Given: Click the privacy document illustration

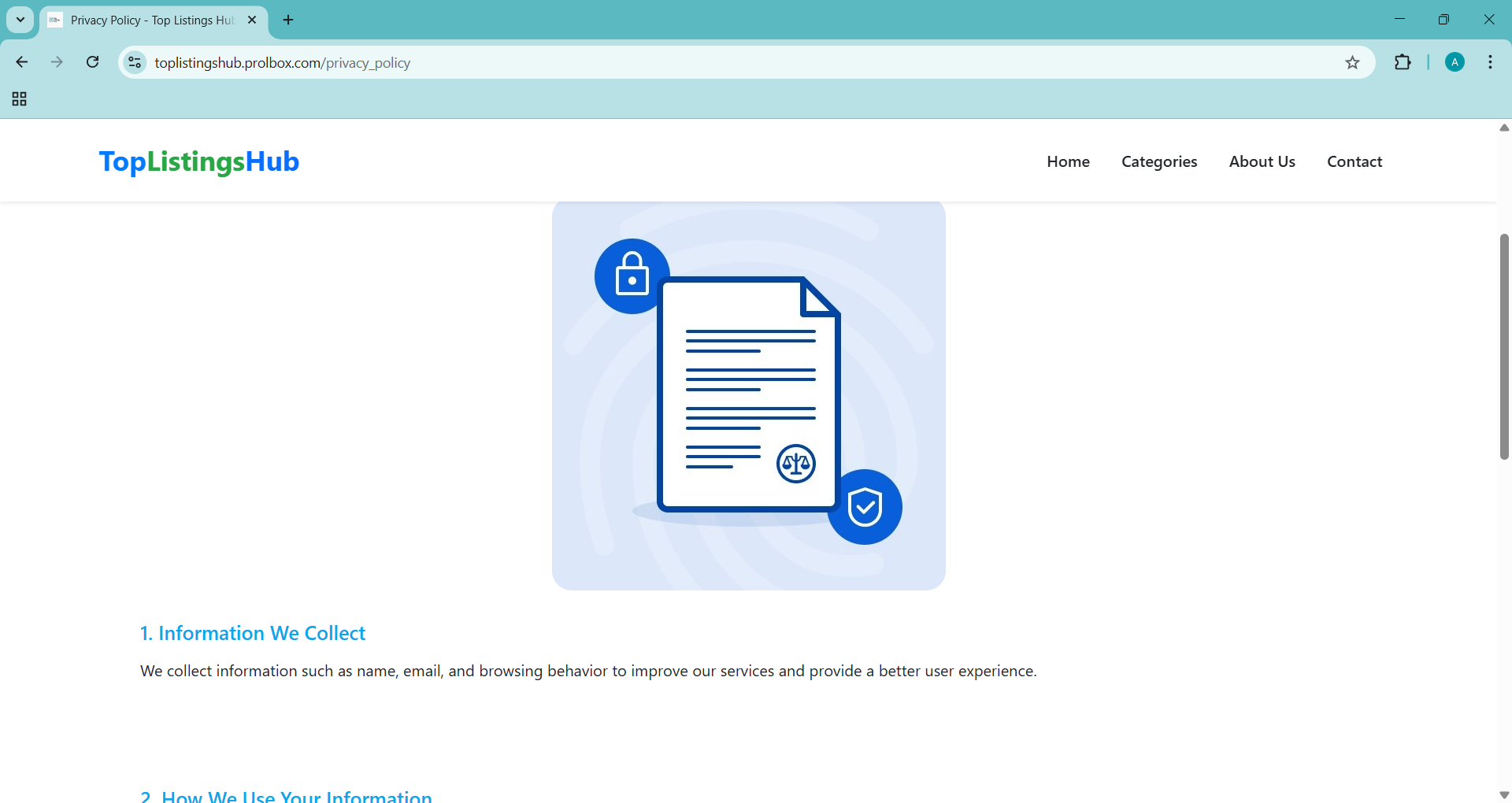Looking at the screenshot, I should 748,395.
